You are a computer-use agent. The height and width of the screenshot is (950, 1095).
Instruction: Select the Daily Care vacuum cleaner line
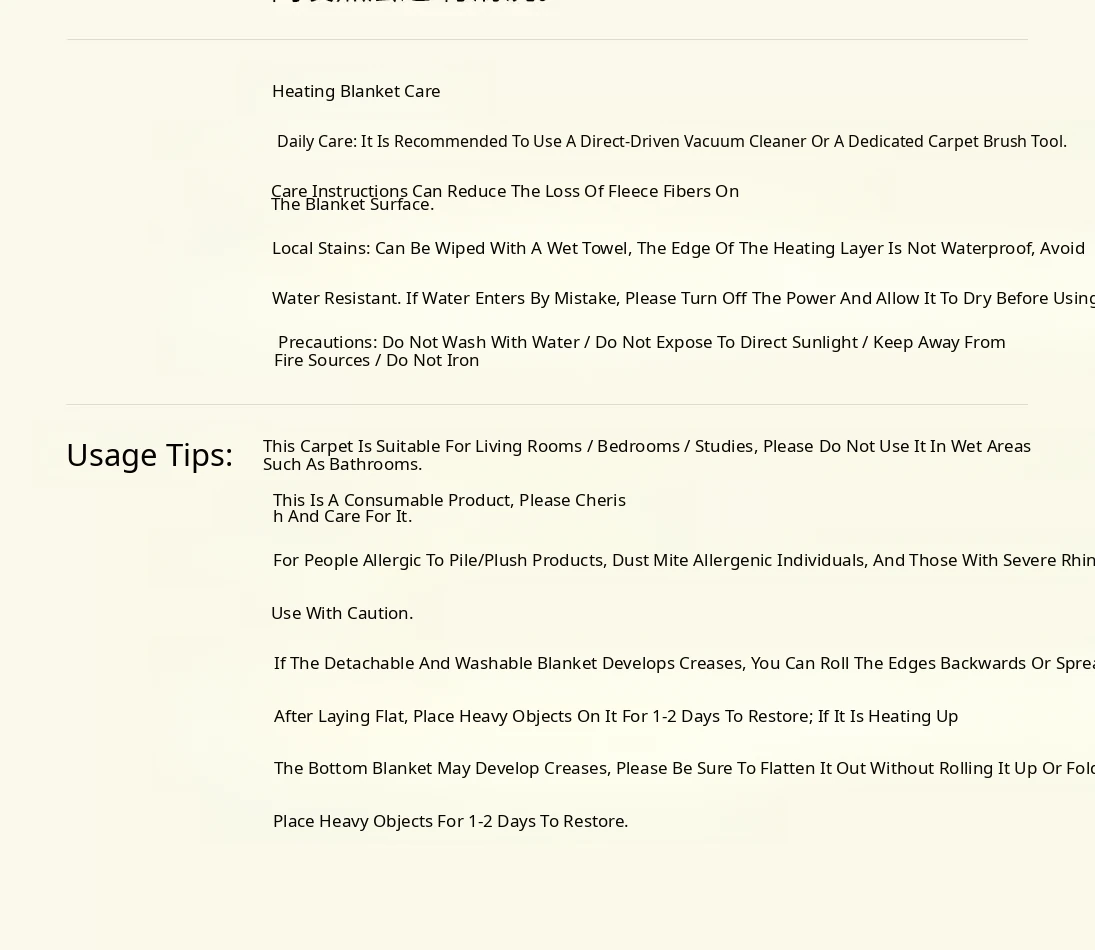pos(671,141)
